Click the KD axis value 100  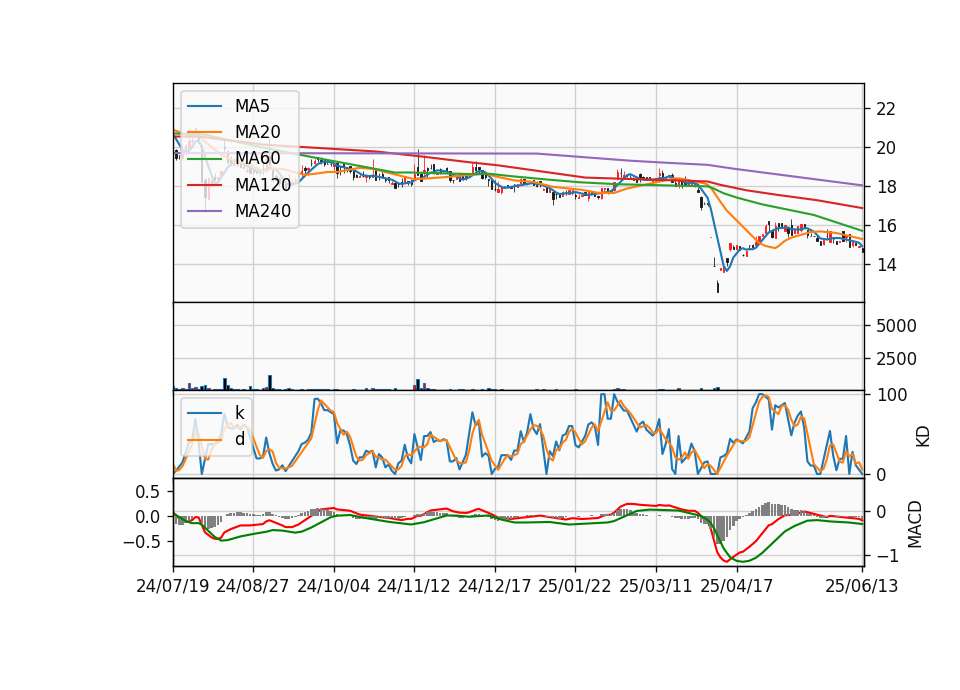pos(891,395)
